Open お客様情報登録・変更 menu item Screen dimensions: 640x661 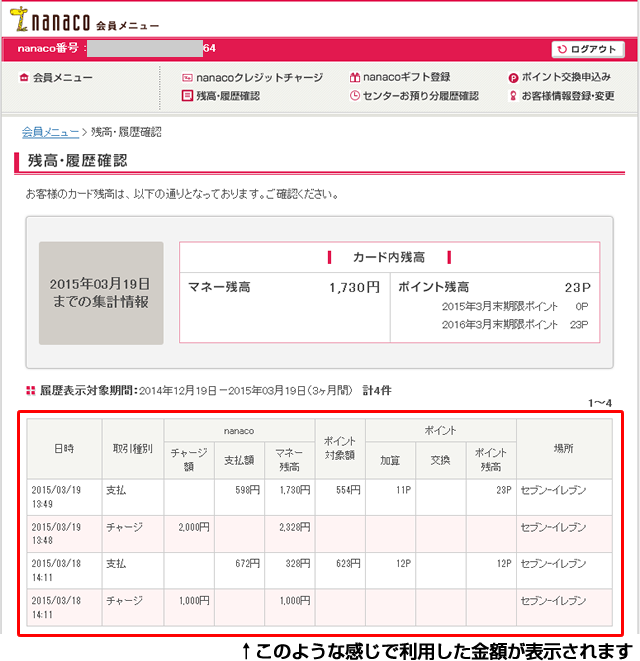pyautogui.click(x=568, y=96)
